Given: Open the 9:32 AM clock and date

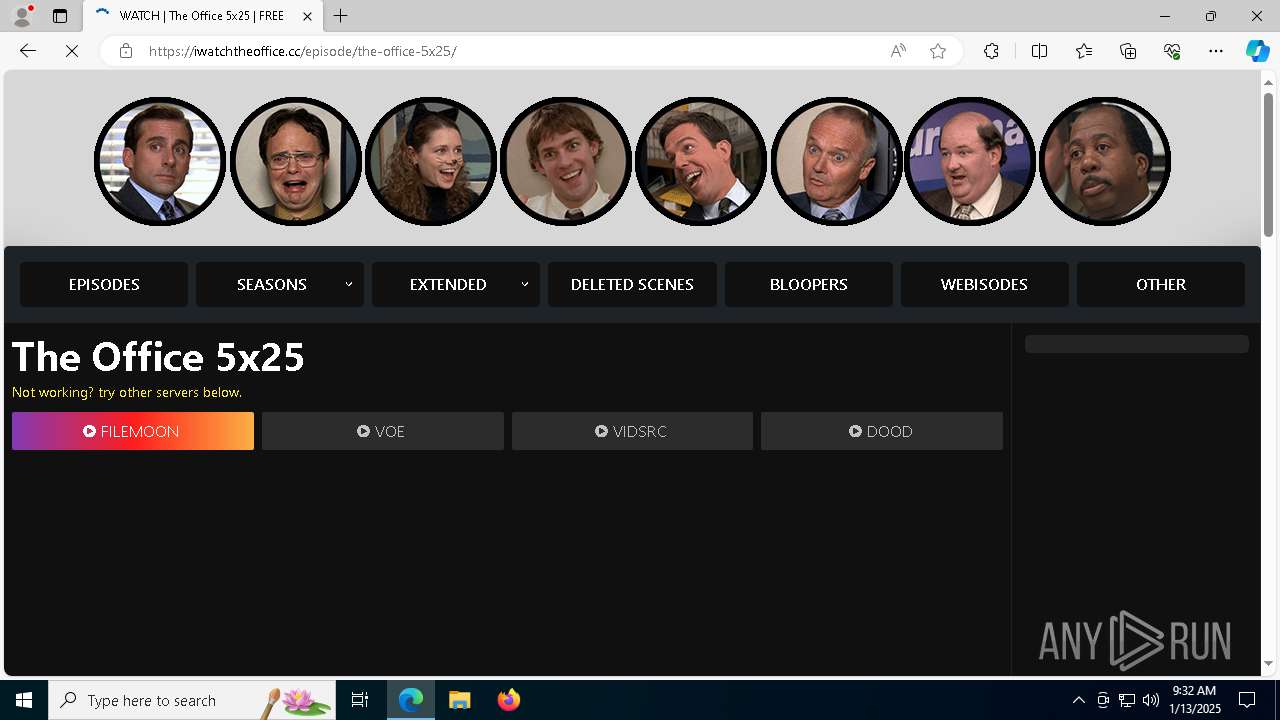Looking at the screenshot, I should (1195, 700).
